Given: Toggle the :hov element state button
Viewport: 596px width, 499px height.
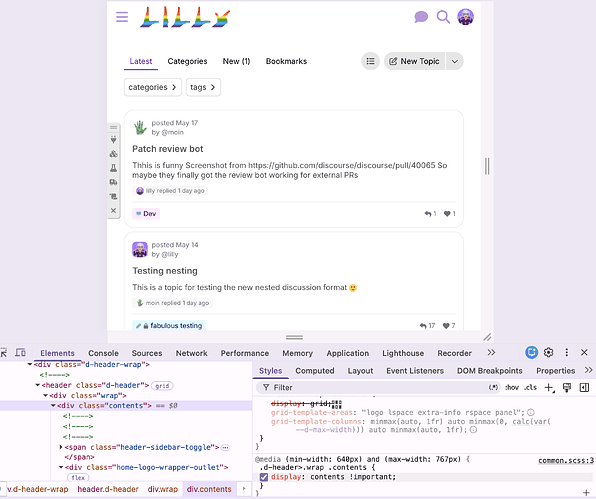Looking at the screenshot, I should point(512,388).
